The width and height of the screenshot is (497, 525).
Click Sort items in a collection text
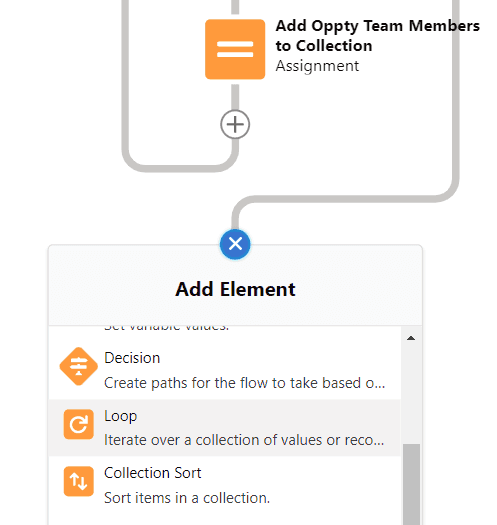click(x=187, y=498)
